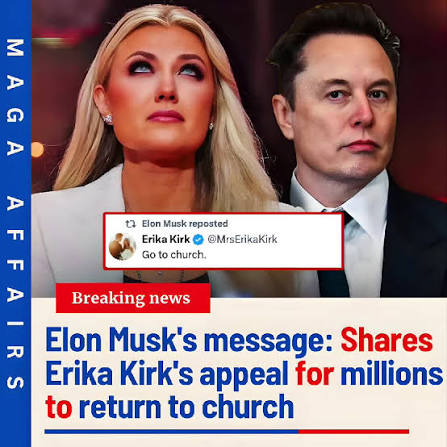Click 'return to church' in the headline
Image resolution: width=447 pixels, height=447 pixels.
click(186, 406)
